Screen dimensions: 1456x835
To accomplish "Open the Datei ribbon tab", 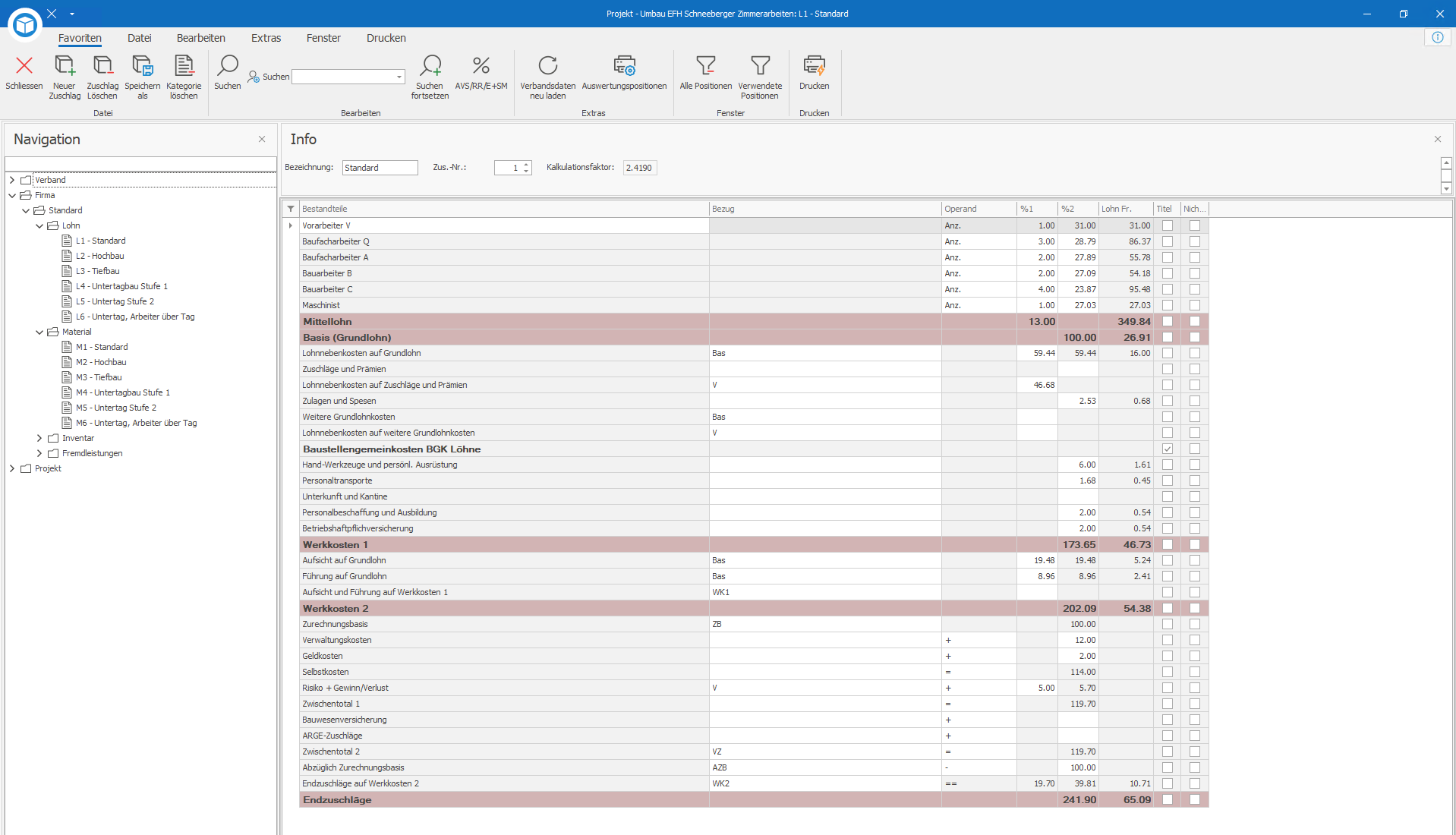I will tap(140, 38).
